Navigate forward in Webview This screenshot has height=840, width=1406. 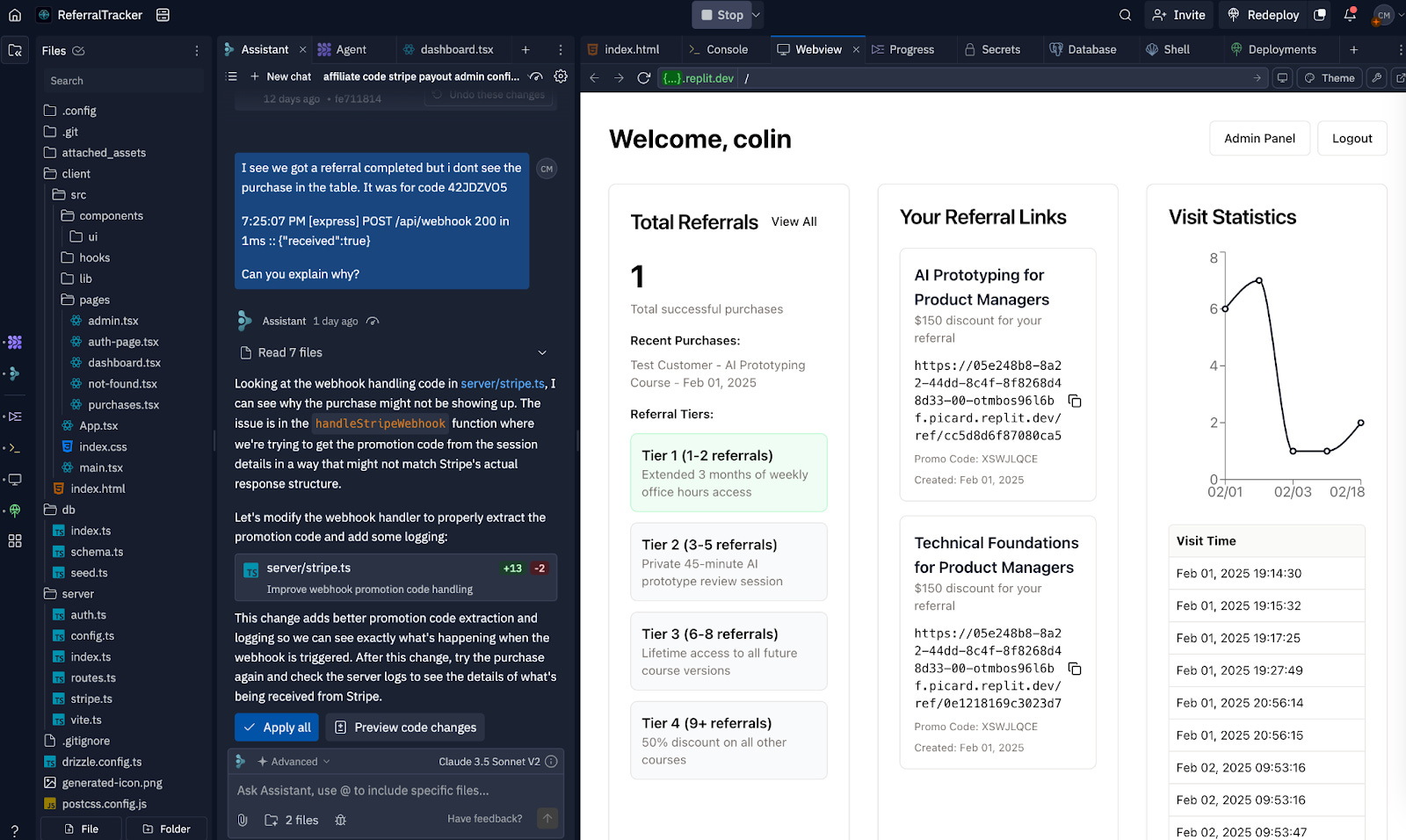coord(619,78)
